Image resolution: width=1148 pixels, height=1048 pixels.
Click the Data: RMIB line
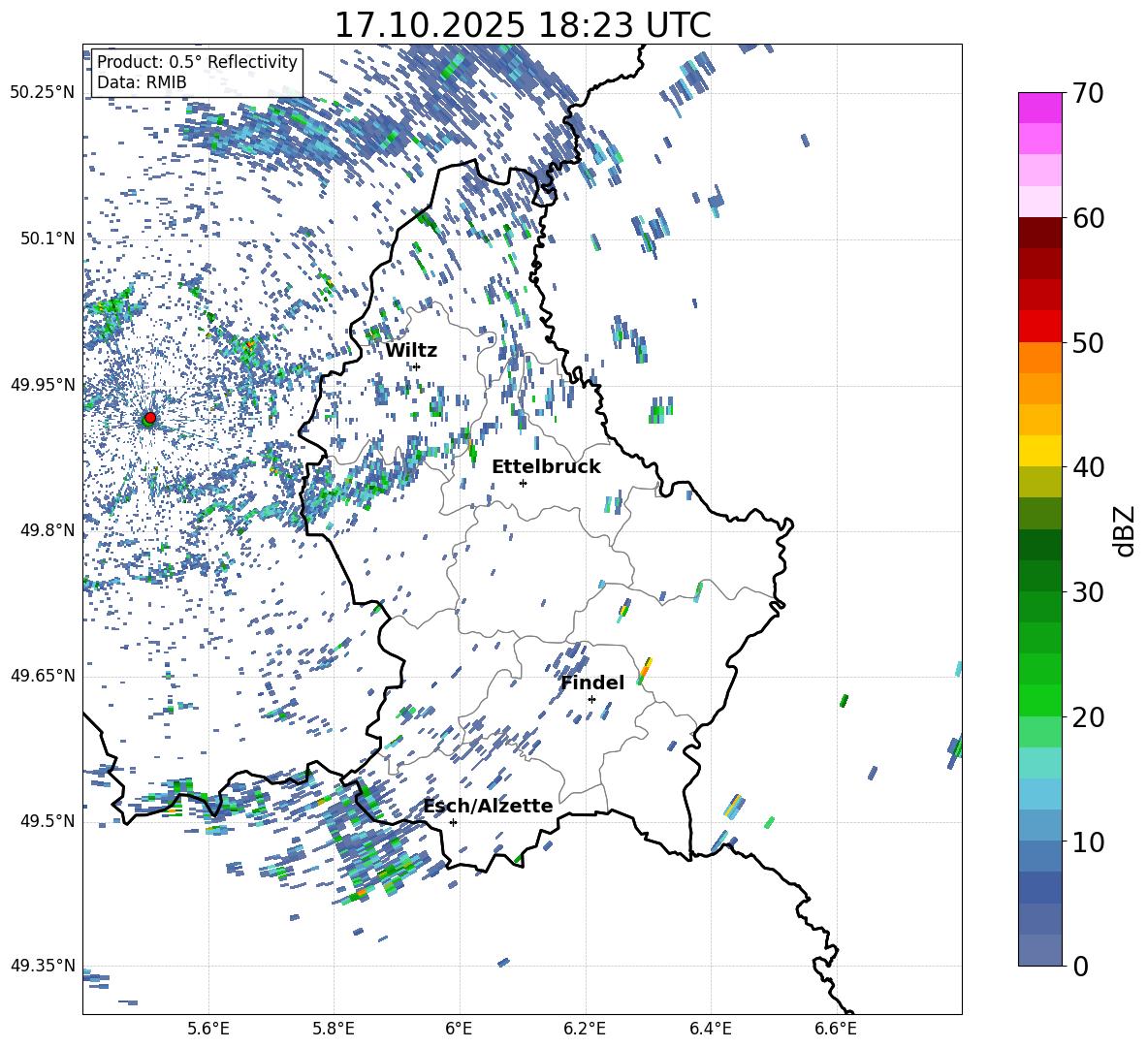click(x=142, y=82)
